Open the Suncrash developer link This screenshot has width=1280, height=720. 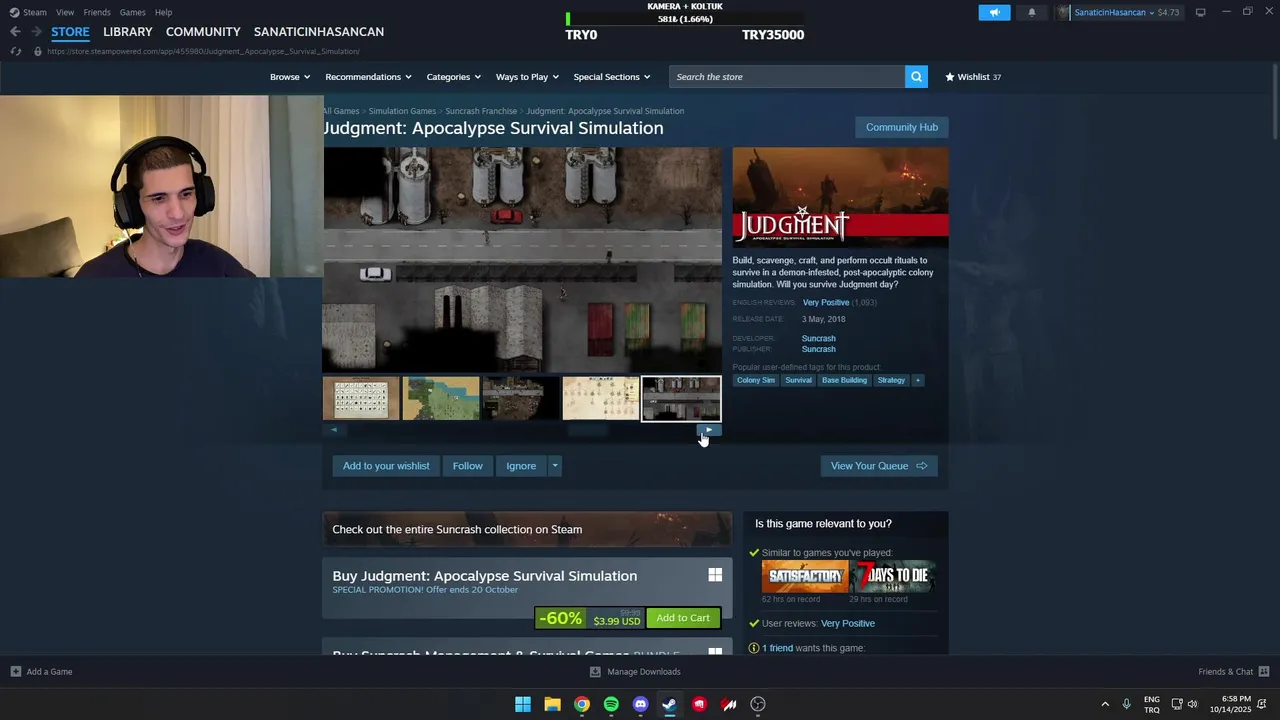pos(818,338)
